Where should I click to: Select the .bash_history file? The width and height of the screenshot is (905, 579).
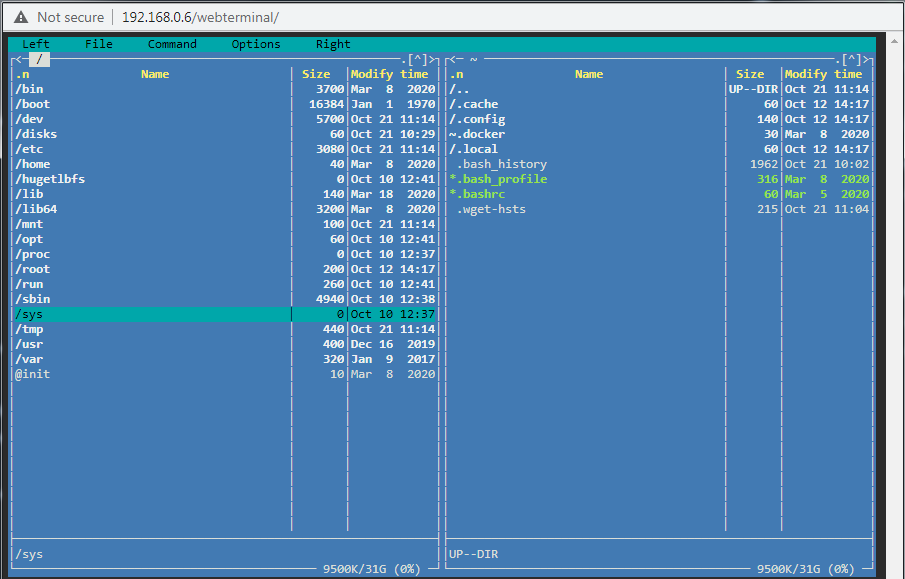(659, 164)
